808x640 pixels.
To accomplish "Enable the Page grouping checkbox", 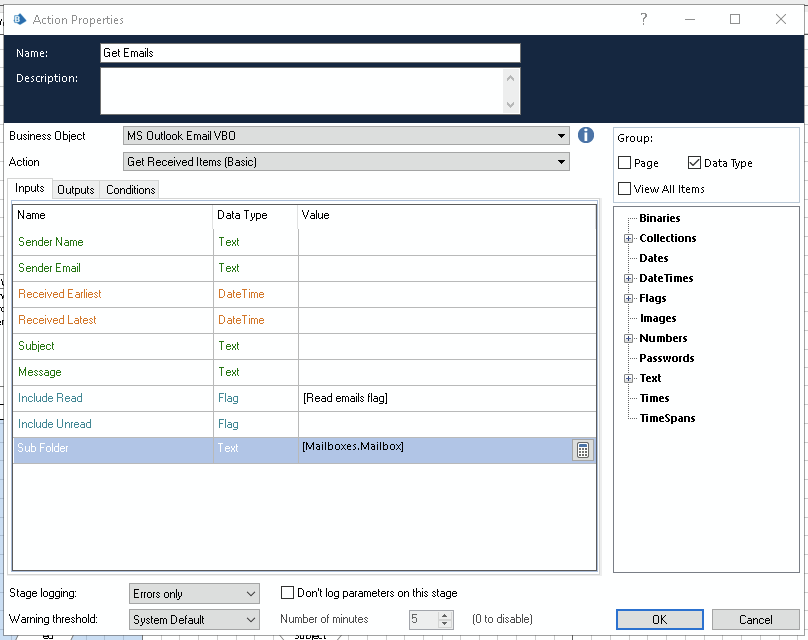I will [625, 163].
